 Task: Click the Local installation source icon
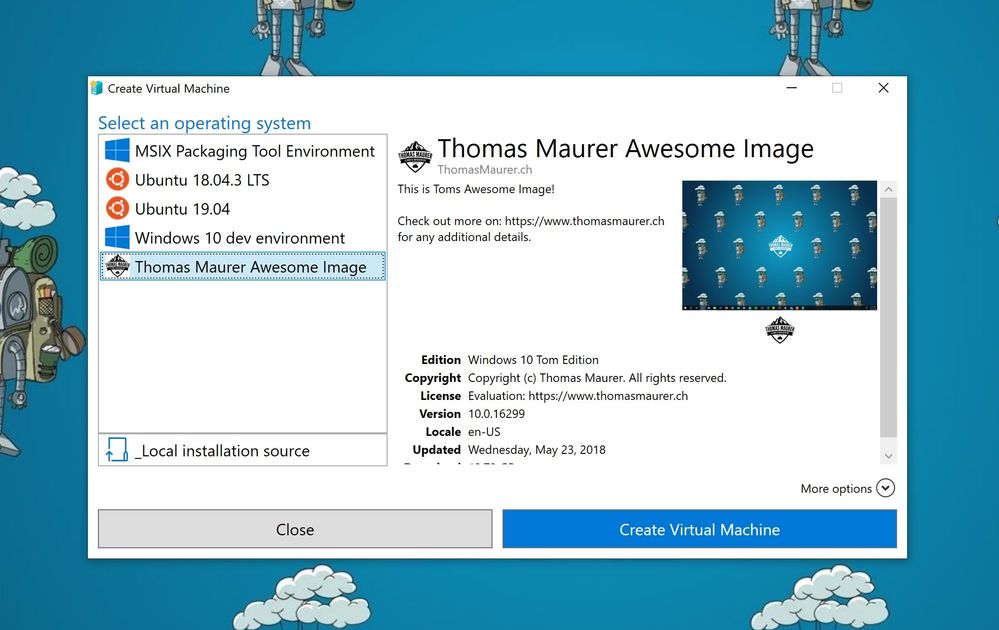point(117,450)
